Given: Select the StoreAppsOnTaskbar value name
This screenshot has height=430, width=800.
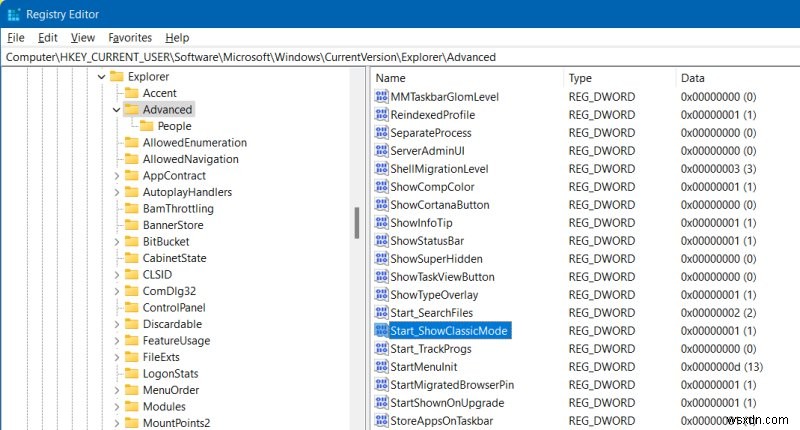Looking at the screenshot, I should 442,421.
